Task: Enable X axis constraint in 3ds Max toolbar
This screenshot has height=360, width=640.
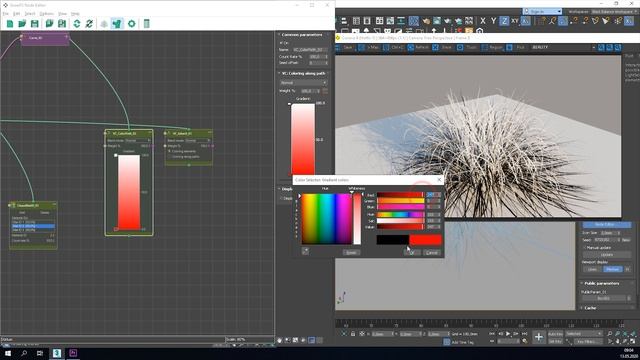Action: point(483,21)
